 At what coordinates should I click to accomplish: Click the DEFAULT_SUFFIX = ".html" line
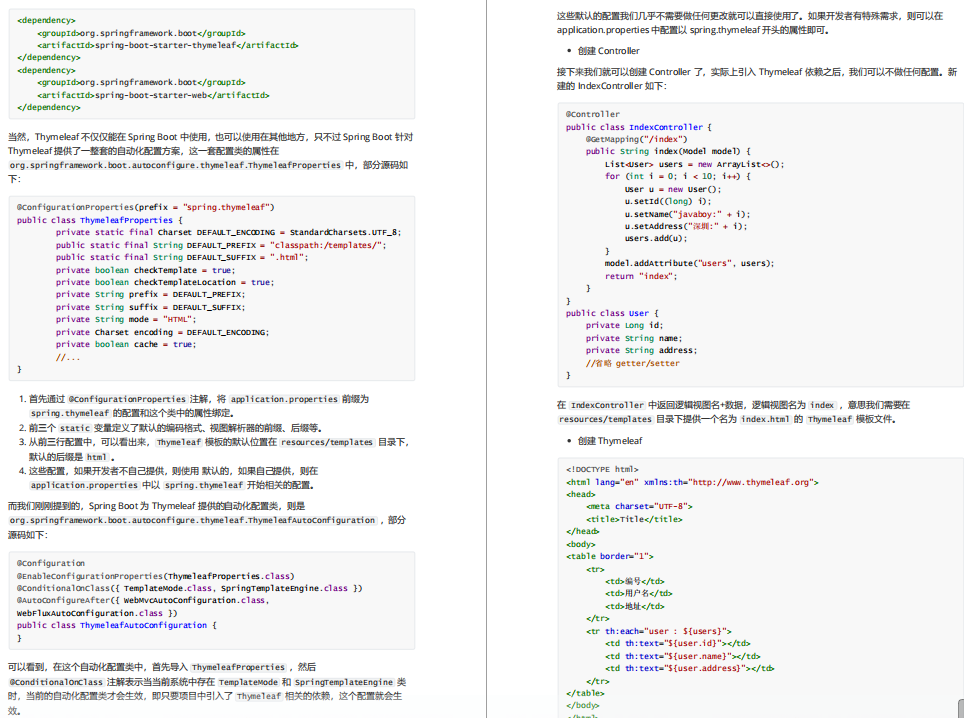[x=182, y=257]
